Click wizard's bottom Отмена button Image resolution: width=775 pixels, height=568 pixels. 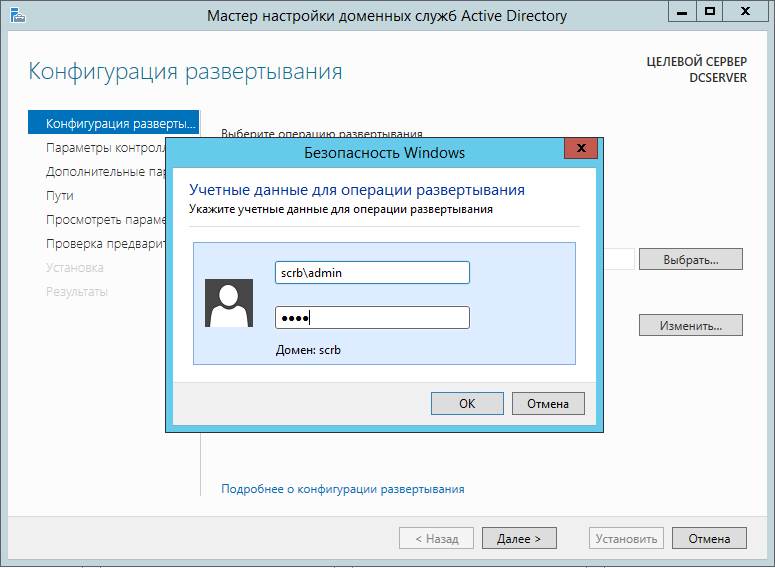tap(709, 538)
